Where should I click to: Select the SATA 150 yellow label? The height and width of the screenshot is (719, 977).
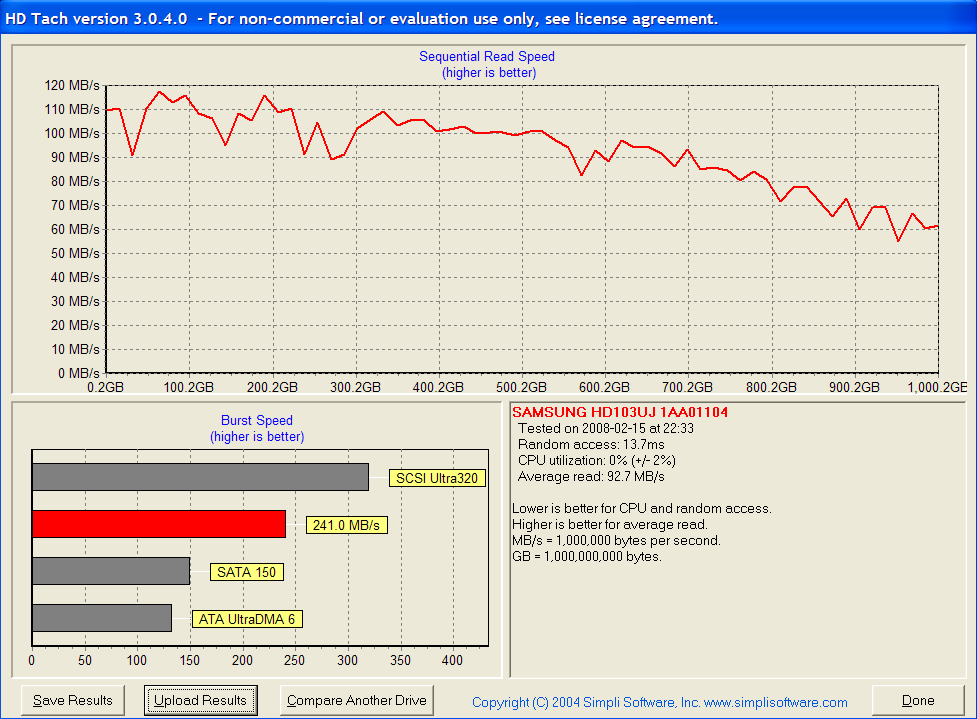[x=247, y=572]
